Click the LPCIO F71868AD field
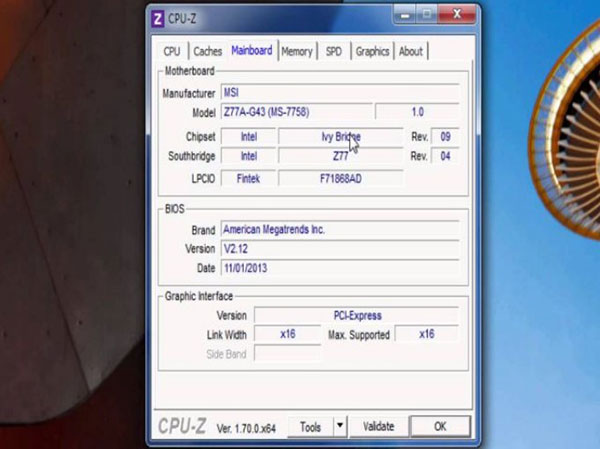600x449 pixels. tap(340, 178)
